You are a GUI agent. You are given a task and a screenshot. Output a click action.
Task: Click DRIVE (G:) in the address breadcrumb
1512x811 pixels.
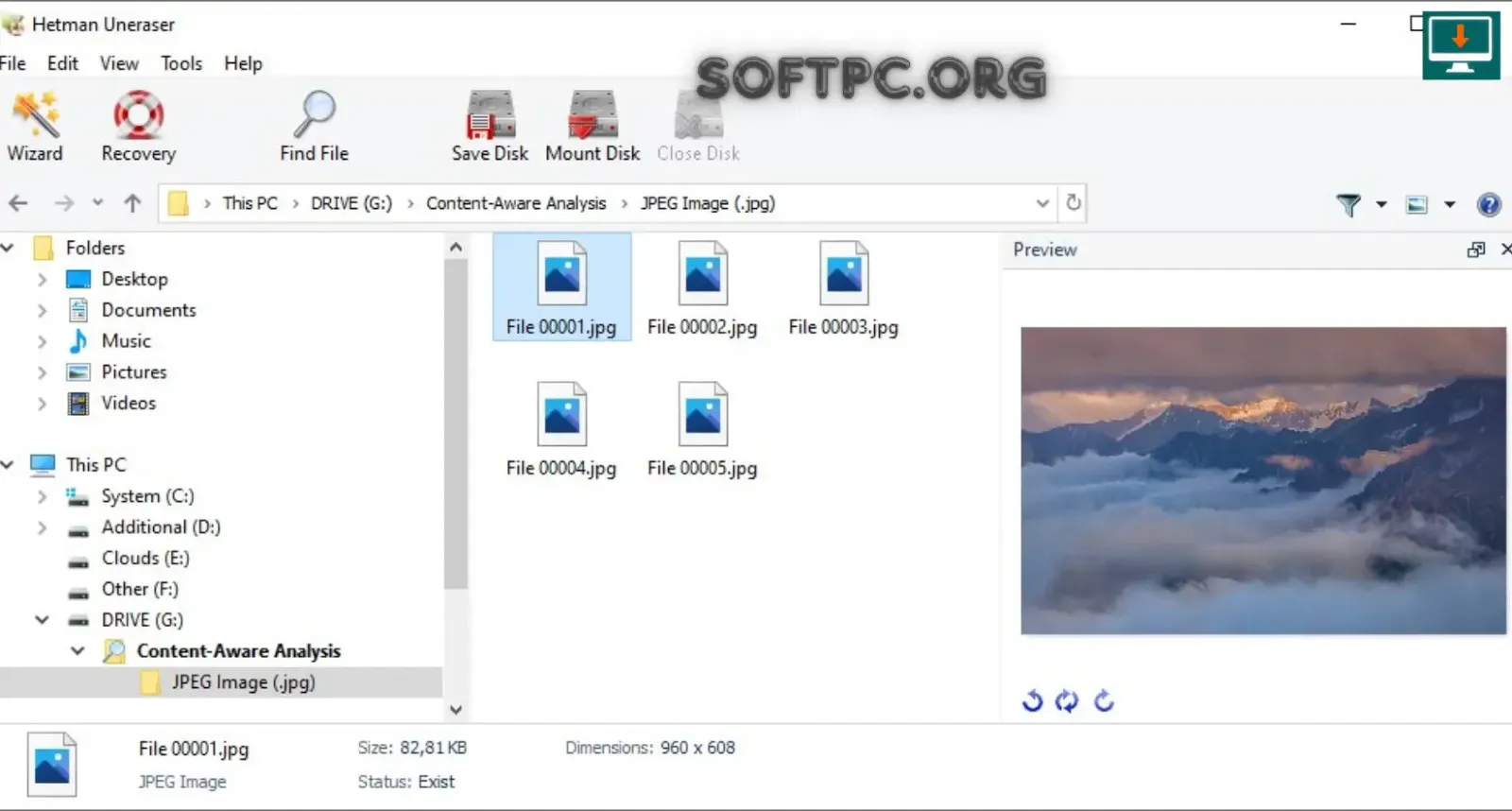(352, 203)
